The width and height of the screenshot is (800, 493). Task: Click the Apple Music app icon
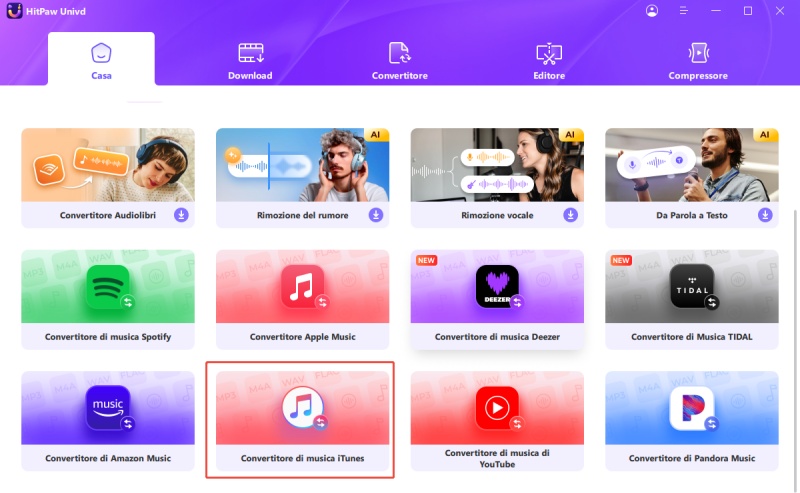tap(303, 286)
